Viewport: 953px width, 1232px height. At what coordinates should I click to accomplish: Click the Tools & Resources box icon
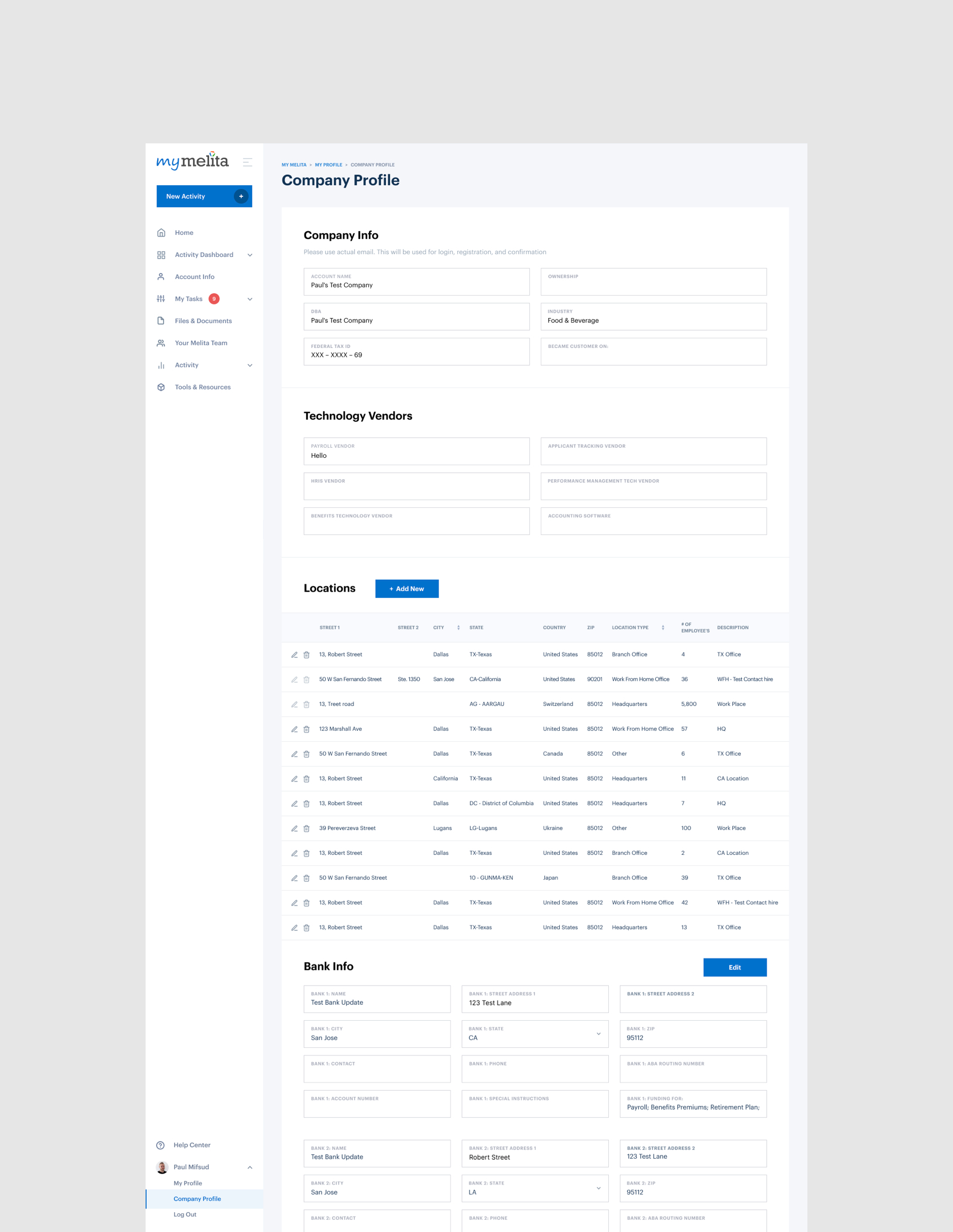tap(162, 387)
